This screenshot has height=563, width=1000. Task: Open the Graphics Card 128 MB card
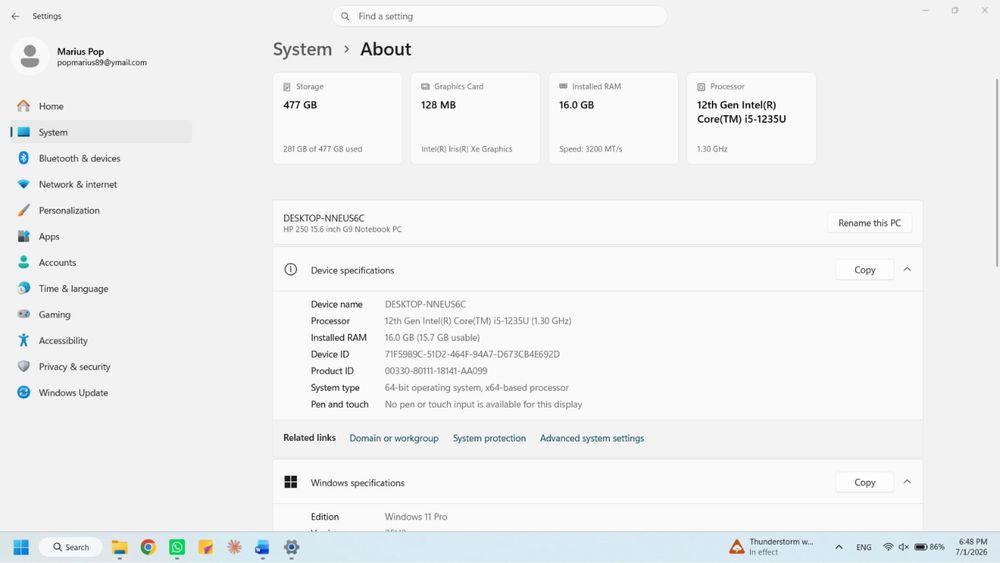click(x=475, y=119)
